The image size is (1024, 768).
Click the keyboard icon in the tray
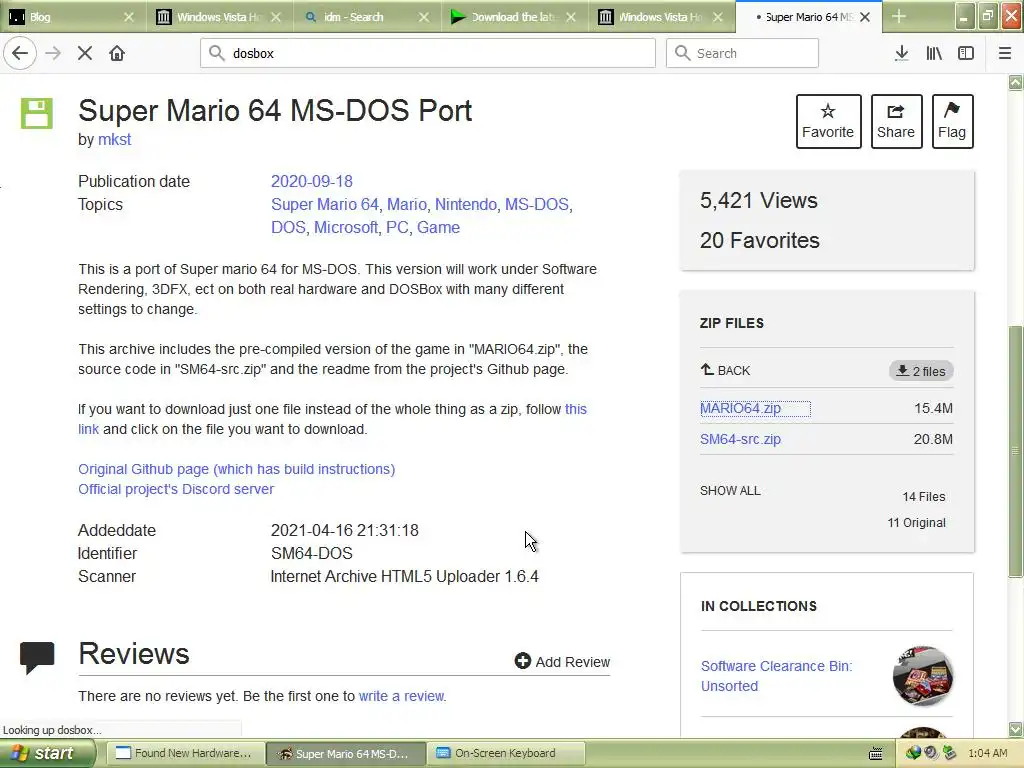coord(876,754)
